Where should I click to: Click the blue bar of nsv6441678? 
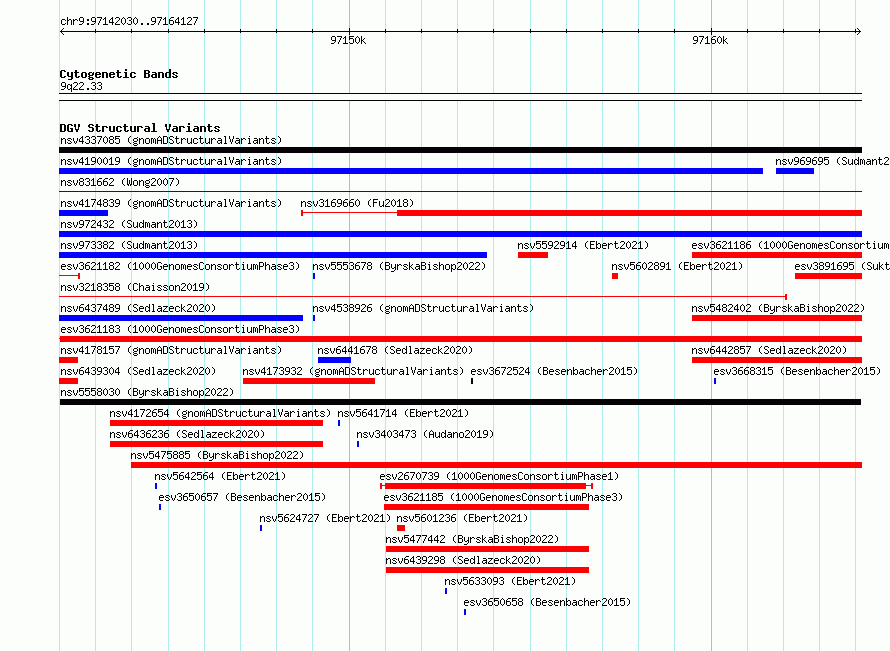point(334,360)
